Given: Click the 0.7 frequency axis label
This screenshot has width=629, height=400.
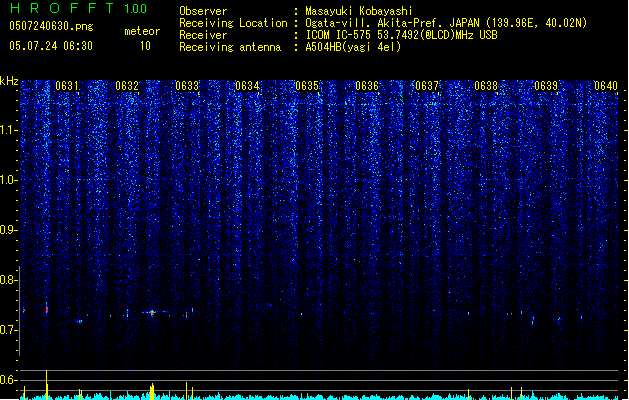Looking at the screenshot, I should pos(9,330).
